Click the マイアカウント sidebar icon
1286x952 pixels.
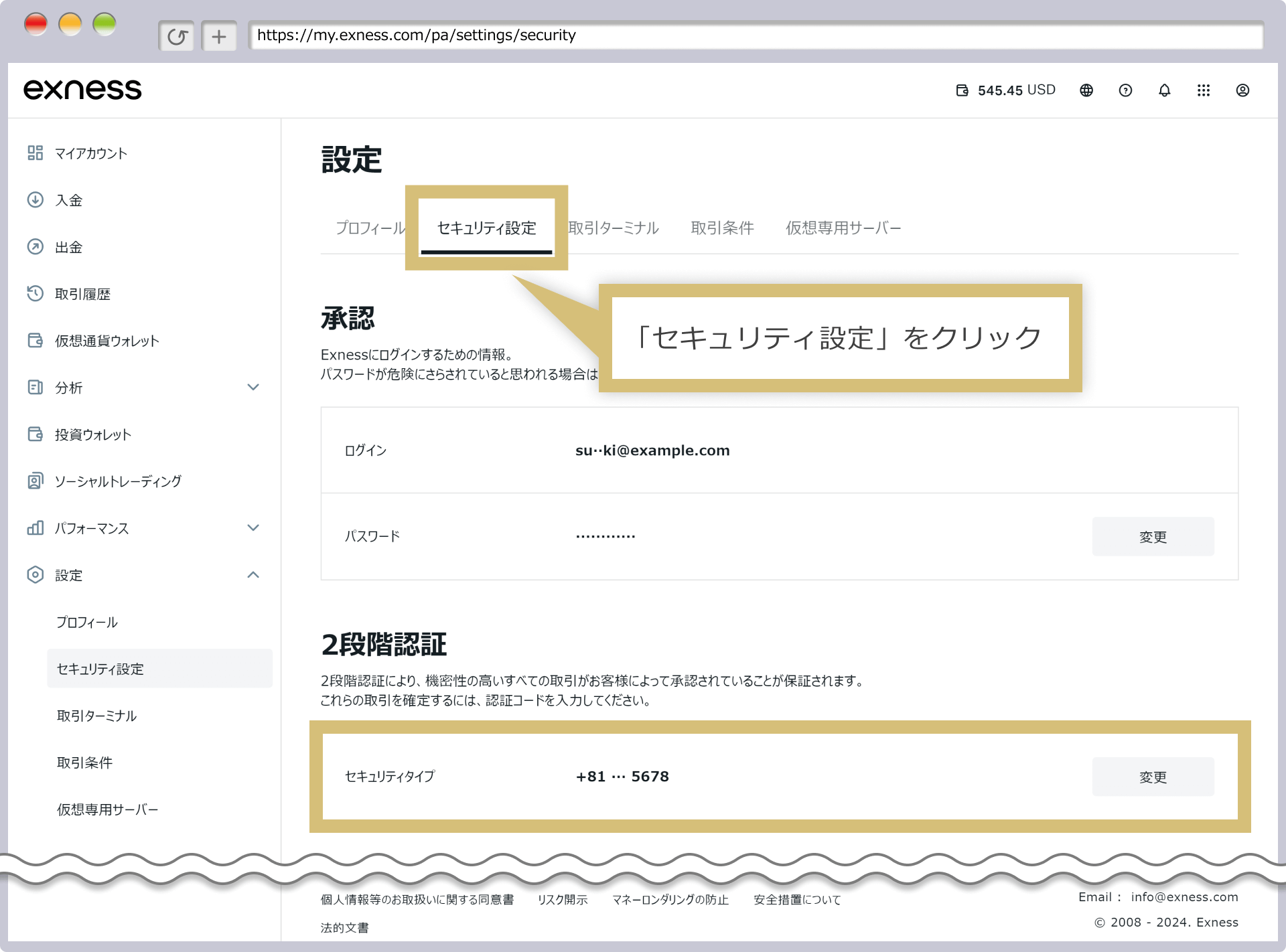[35, 153]
